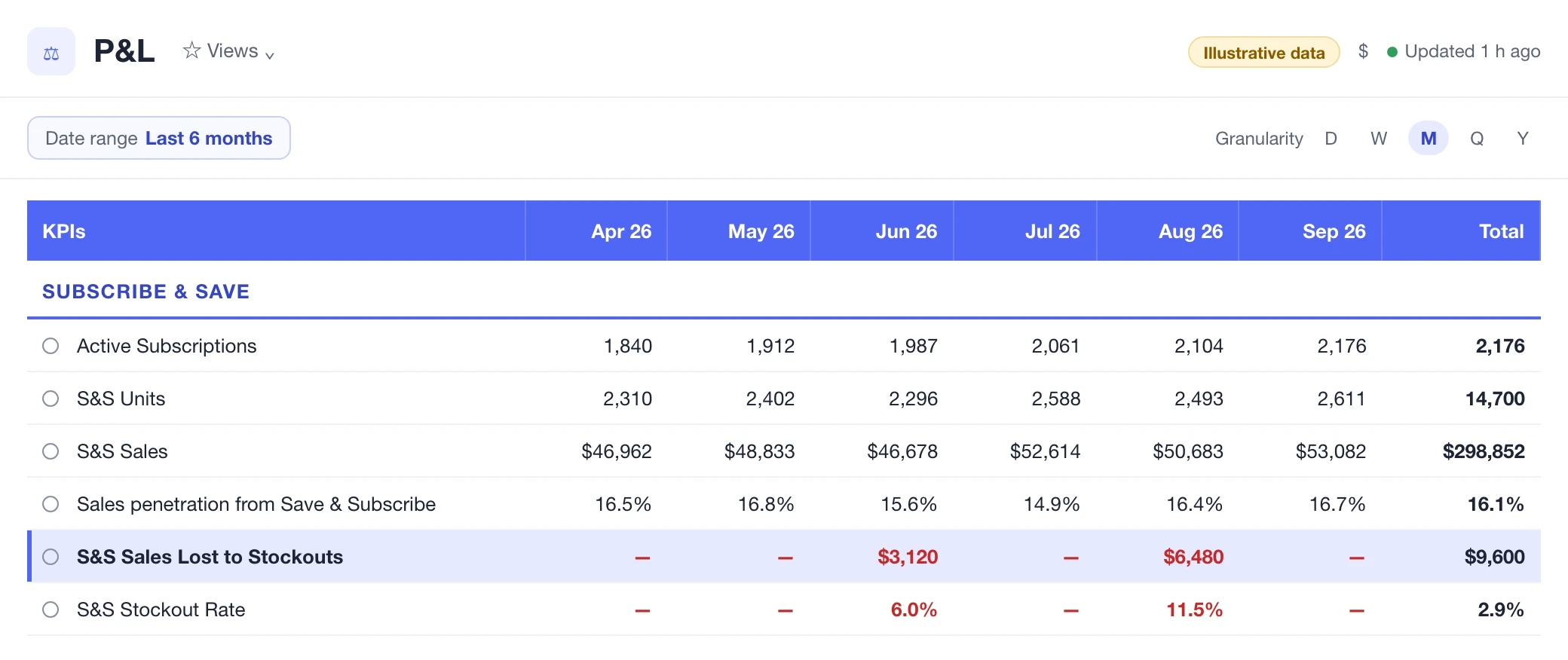Viewport: 1568px width, 660px height.
Task: Click the P&L page title
Action: [124, 51]
